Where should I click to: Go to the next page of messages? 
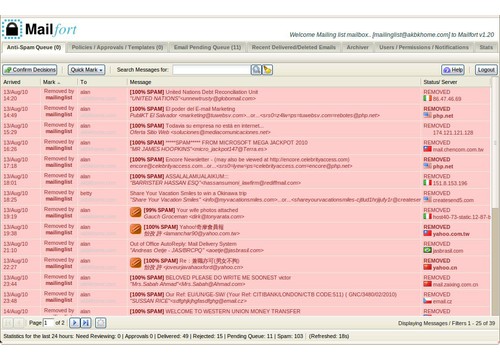click(75, 323)
